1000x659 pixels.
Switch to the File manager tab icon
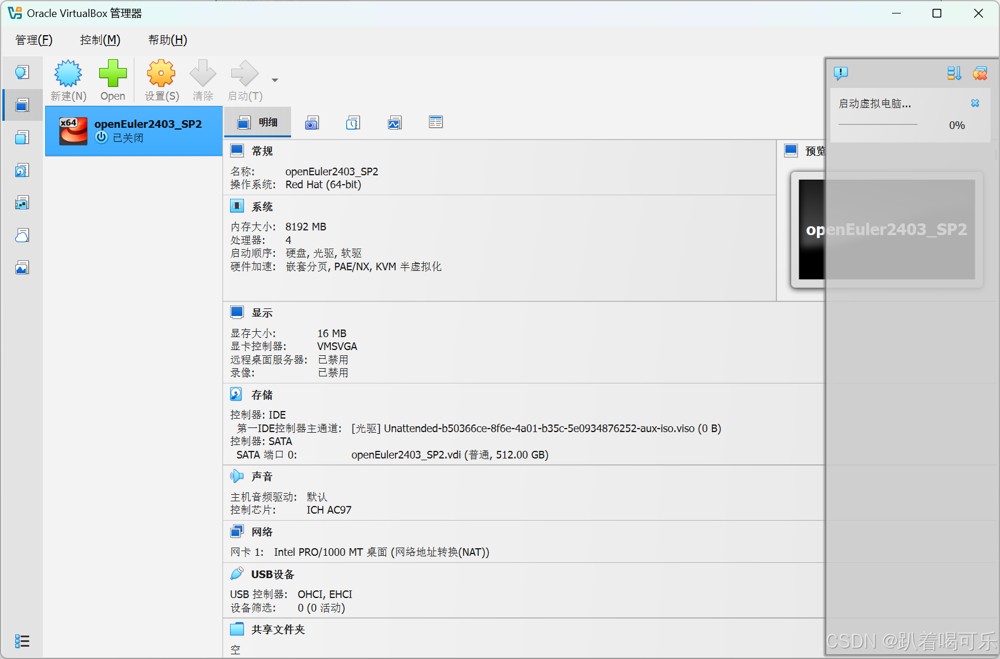436,122
